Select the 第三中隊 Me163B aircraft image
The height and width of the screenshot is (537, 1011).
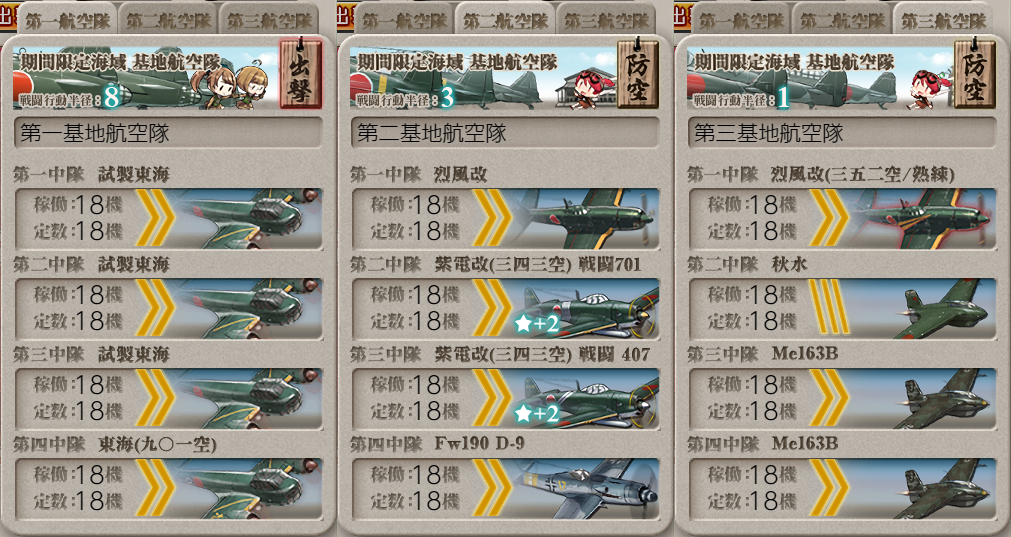click(943, 398)
